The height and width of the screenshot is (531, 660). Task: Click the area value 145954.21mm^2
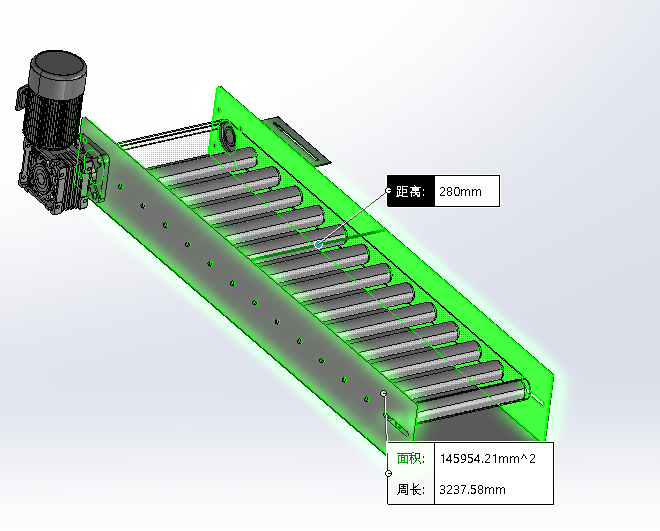487,459
